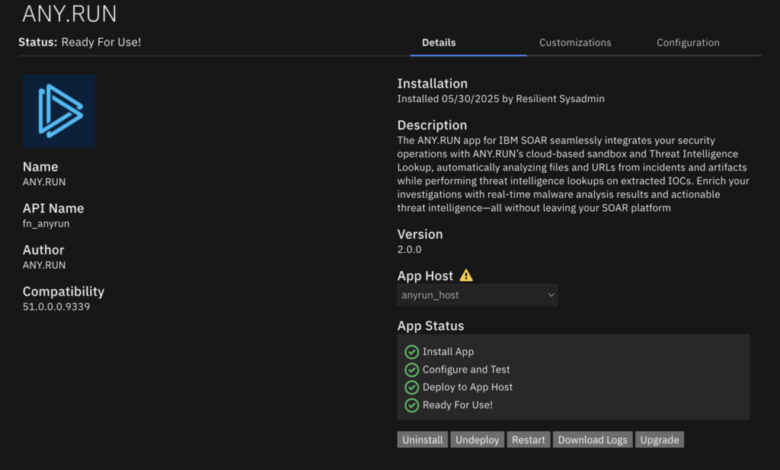Click the Author value 'ANY.RUN'
The width and height of the screenshot is (780, 470).
(x=44, y=265)
